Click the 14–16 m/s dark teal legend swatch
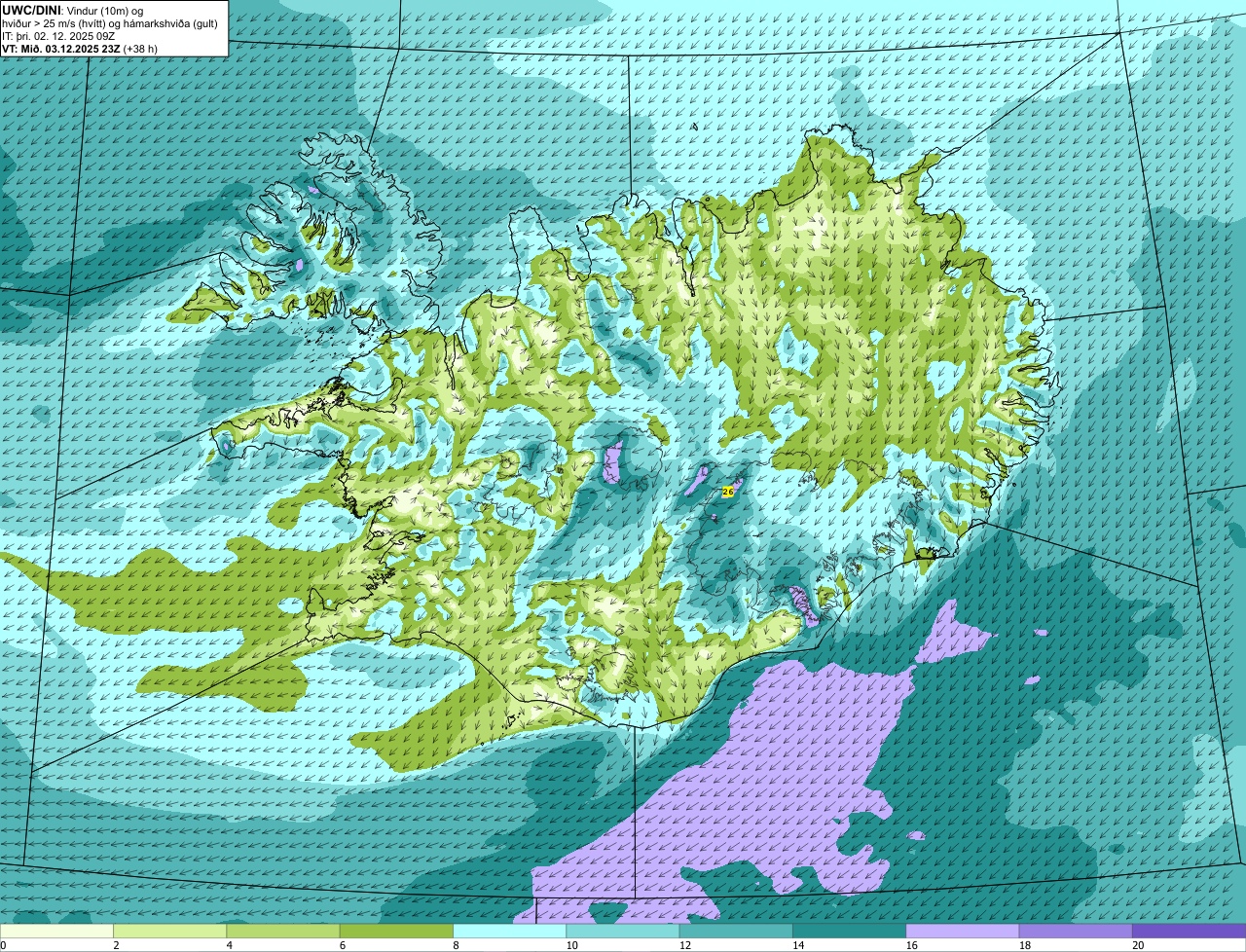This screenshot has width=1246, height=952. coord(850,932)
